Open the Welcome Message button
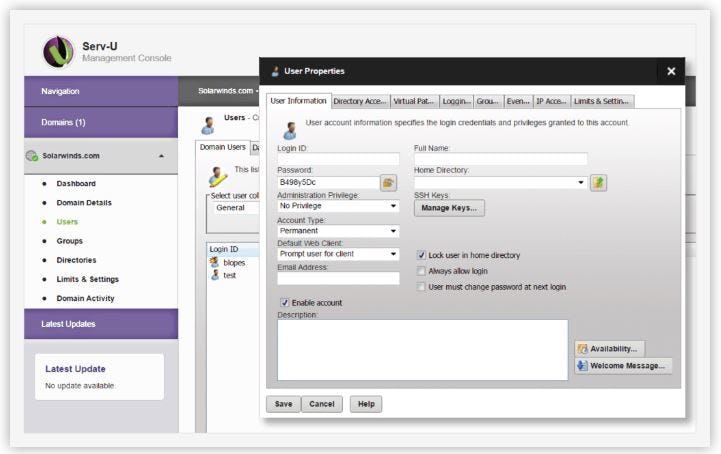This screenshot has height=454, width=721. pyautogui.click(x=623, y=366)
